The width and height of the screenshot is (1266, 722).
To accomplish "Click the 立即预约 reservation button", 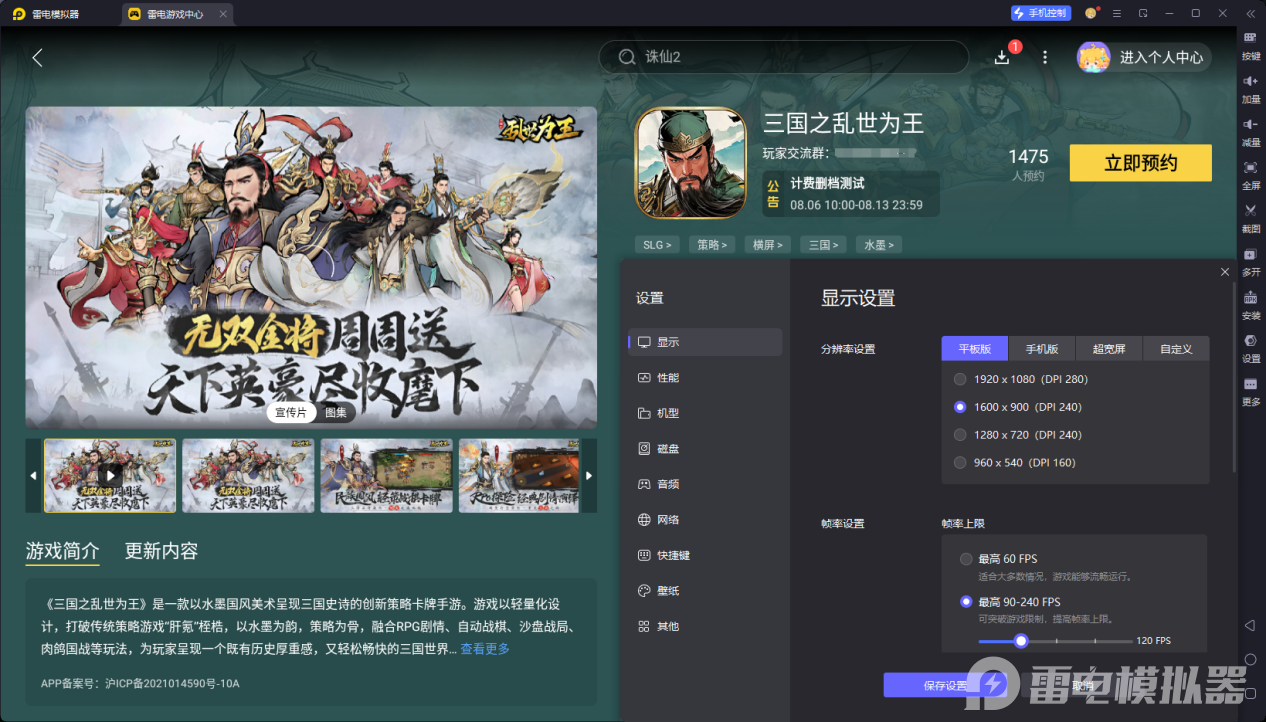I will pos(1140,162).
